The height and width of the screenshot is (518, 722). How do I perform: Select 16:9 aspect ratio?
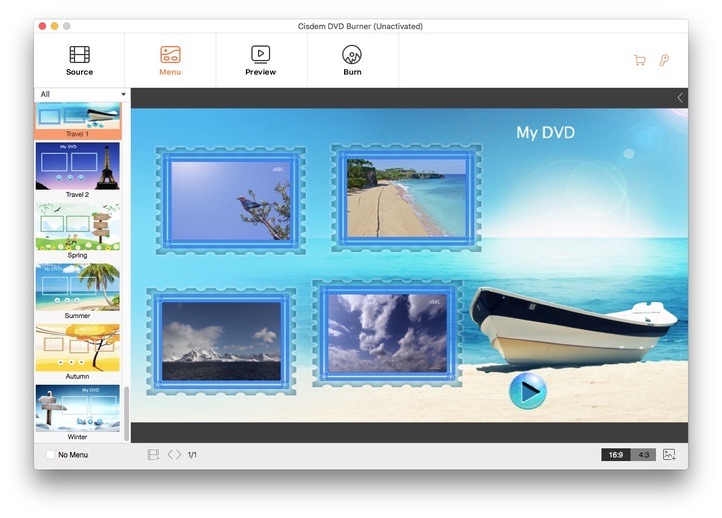[x=615, y=455]
